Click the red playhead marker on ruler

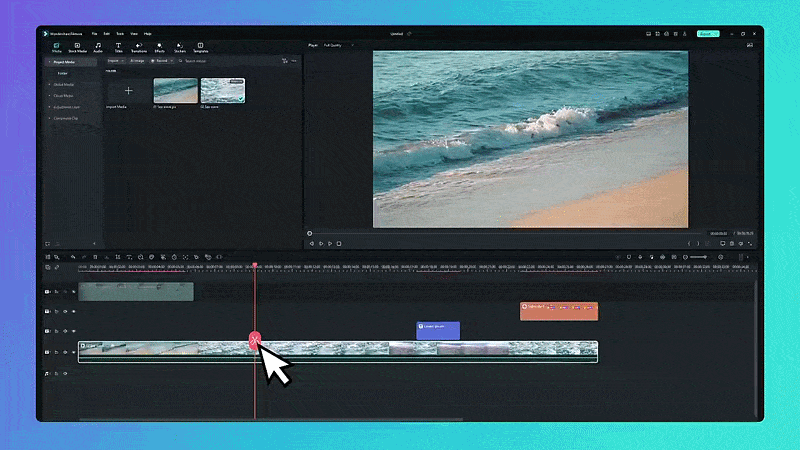click(x=255, y=265)
